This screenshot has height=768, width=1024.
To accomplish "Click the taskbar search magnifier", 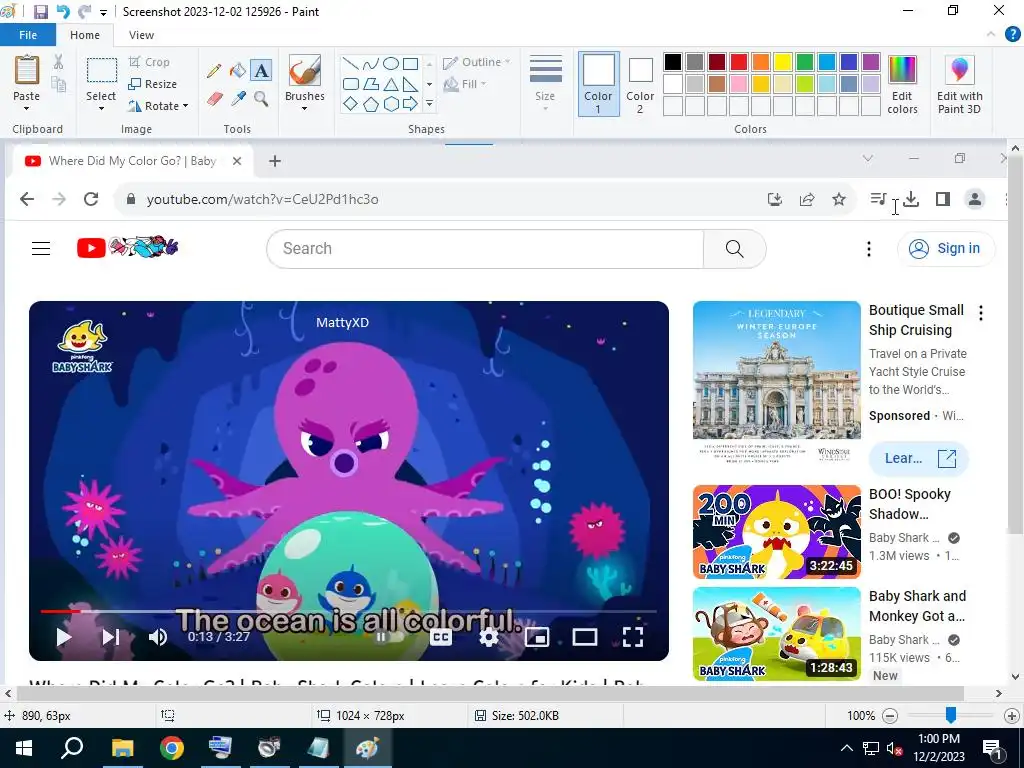I will coord(72,748).
